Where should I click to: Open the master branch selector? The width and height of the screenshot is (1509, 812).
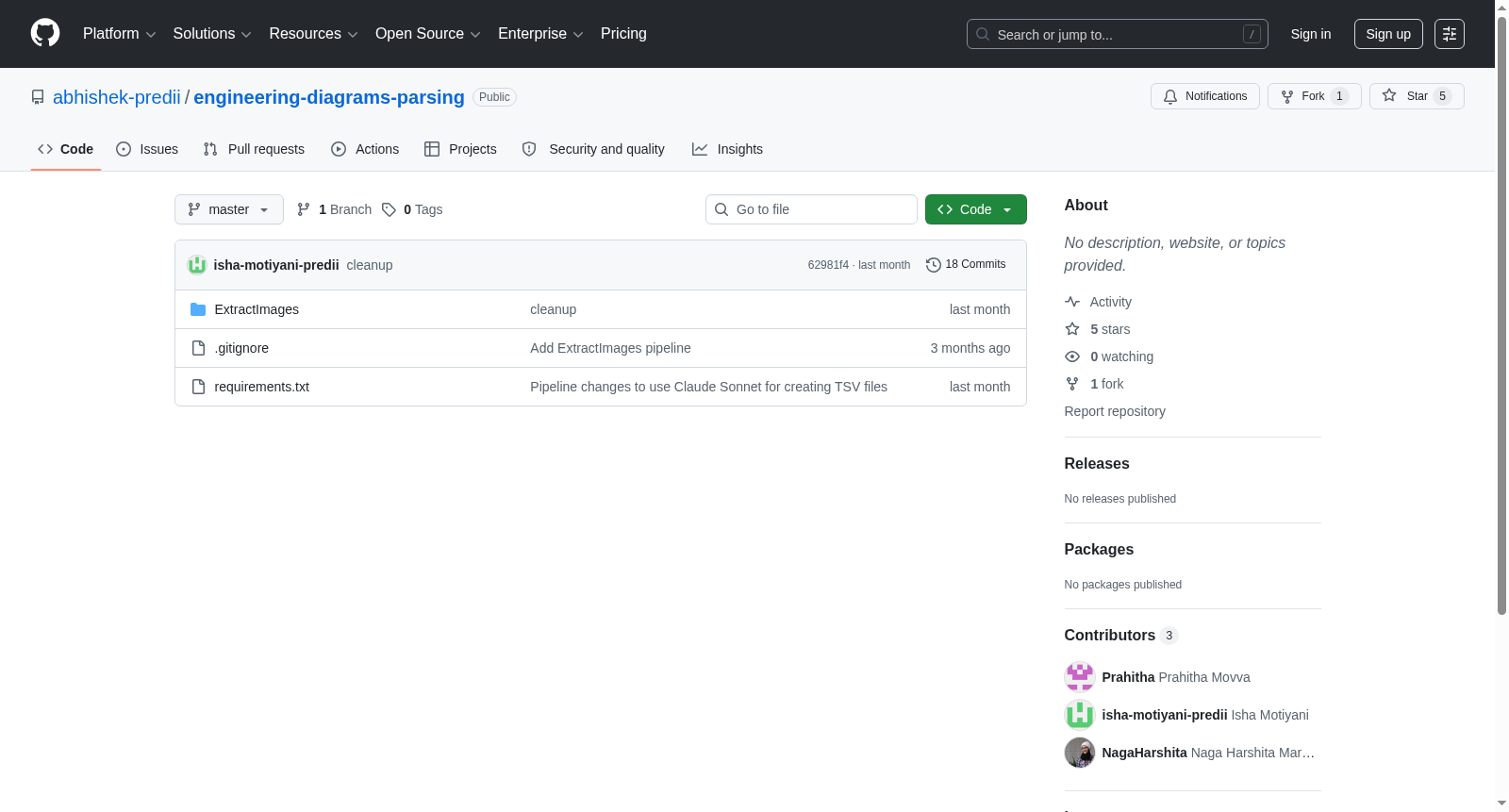[x=229, y=209]
